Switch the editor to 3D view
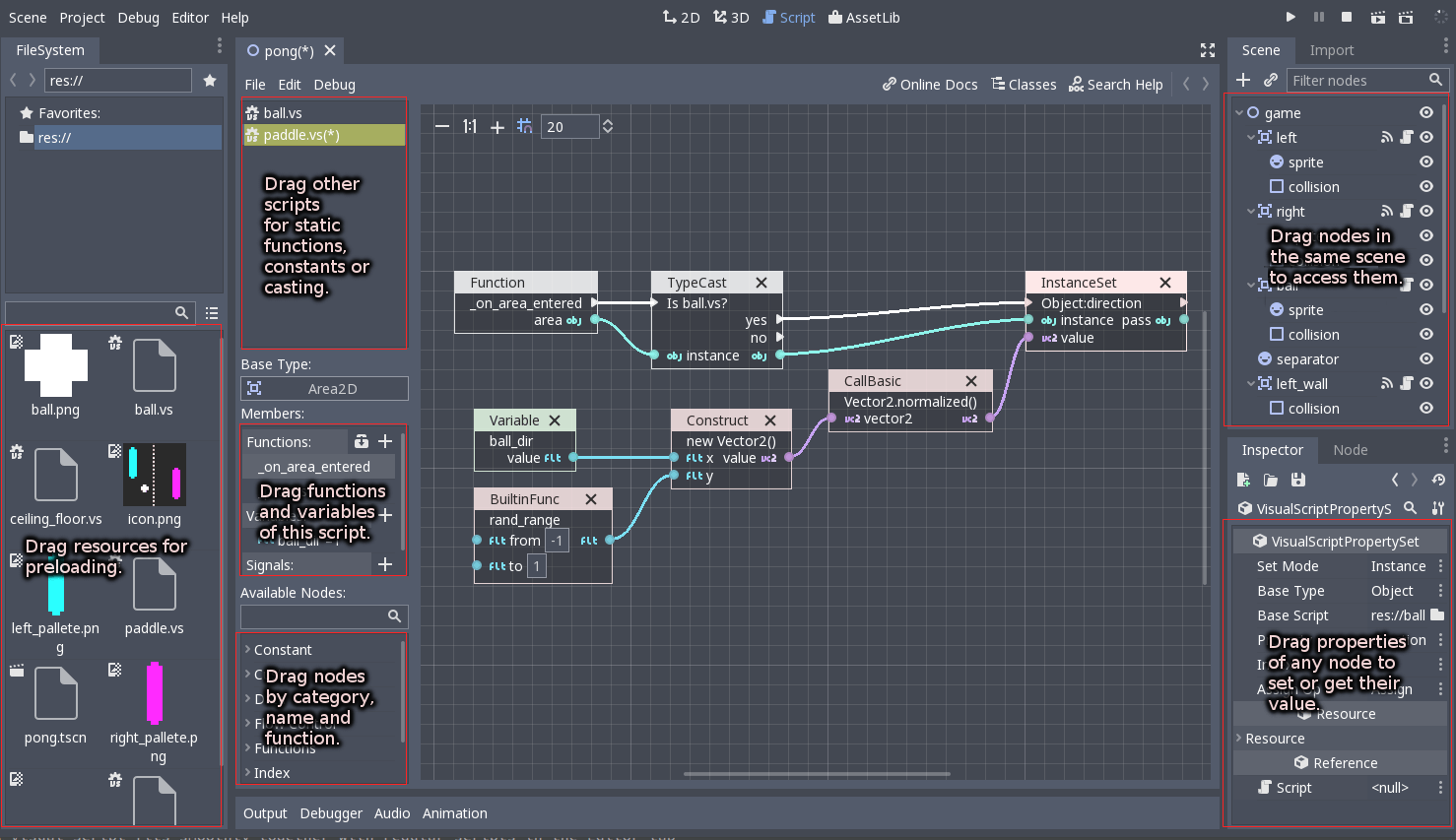1456x840 pixels. pos(731,17)
